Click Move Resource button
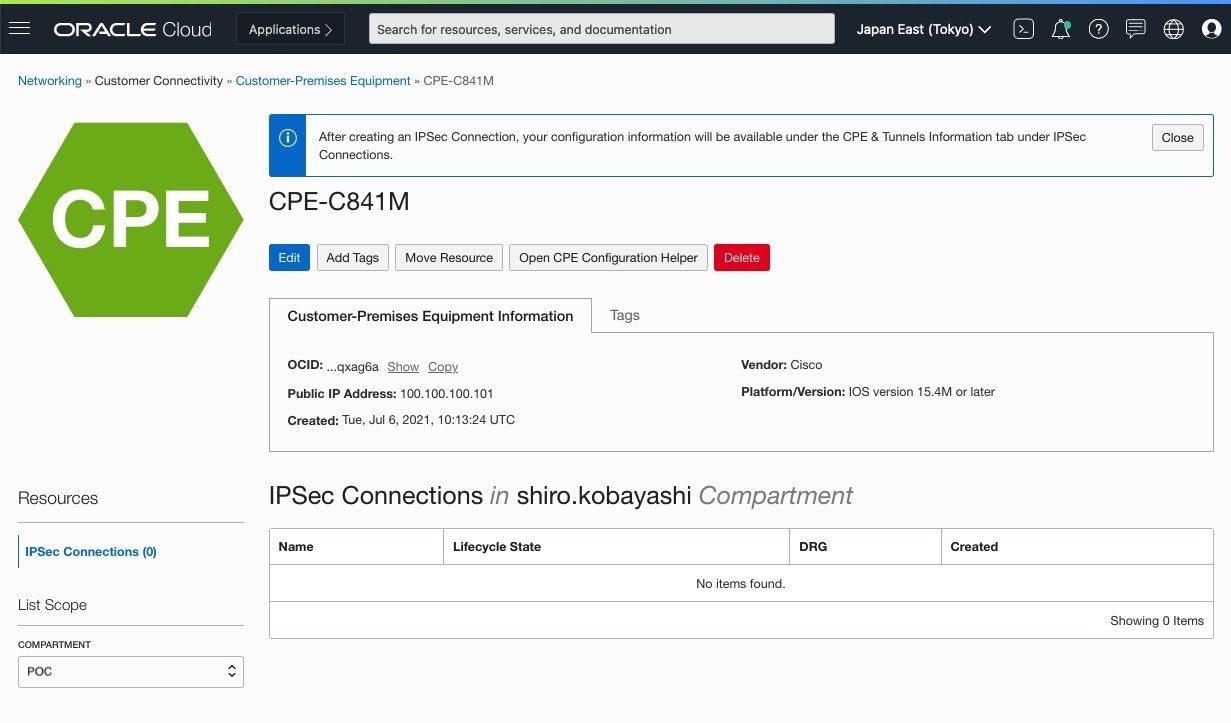The width and height of the screenshot is (1231, 723). [449, 257]
